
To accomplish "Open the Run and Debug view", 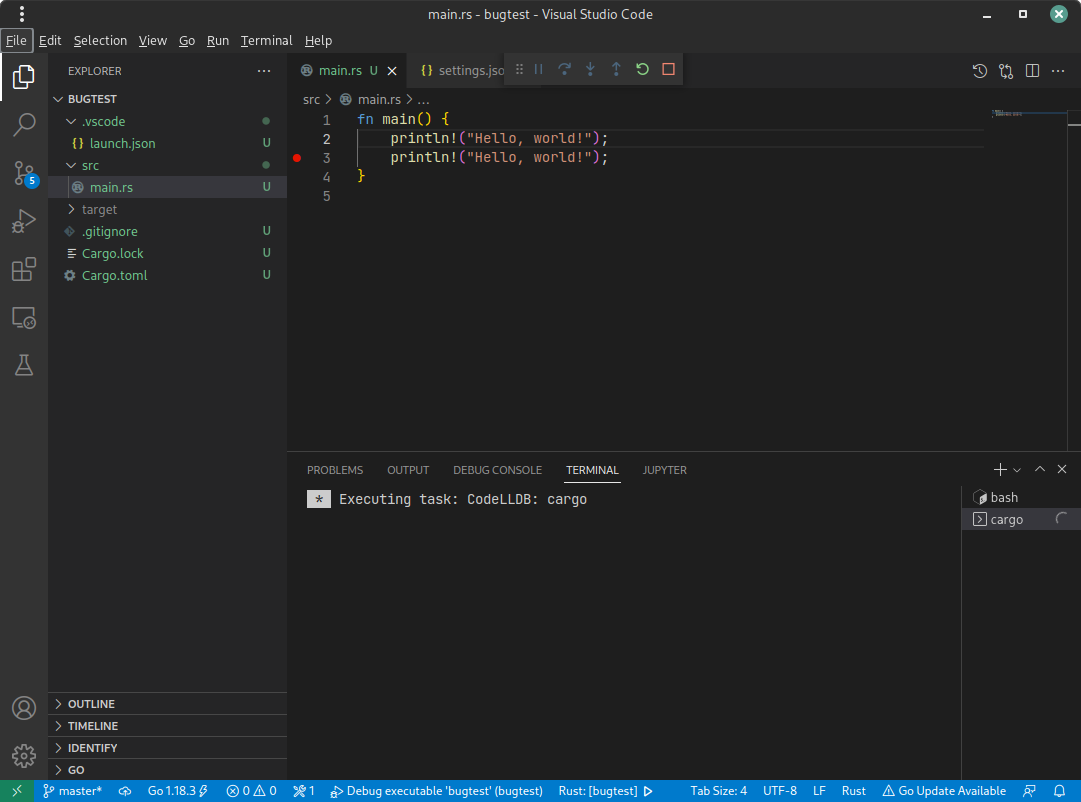I will [24, 221].
